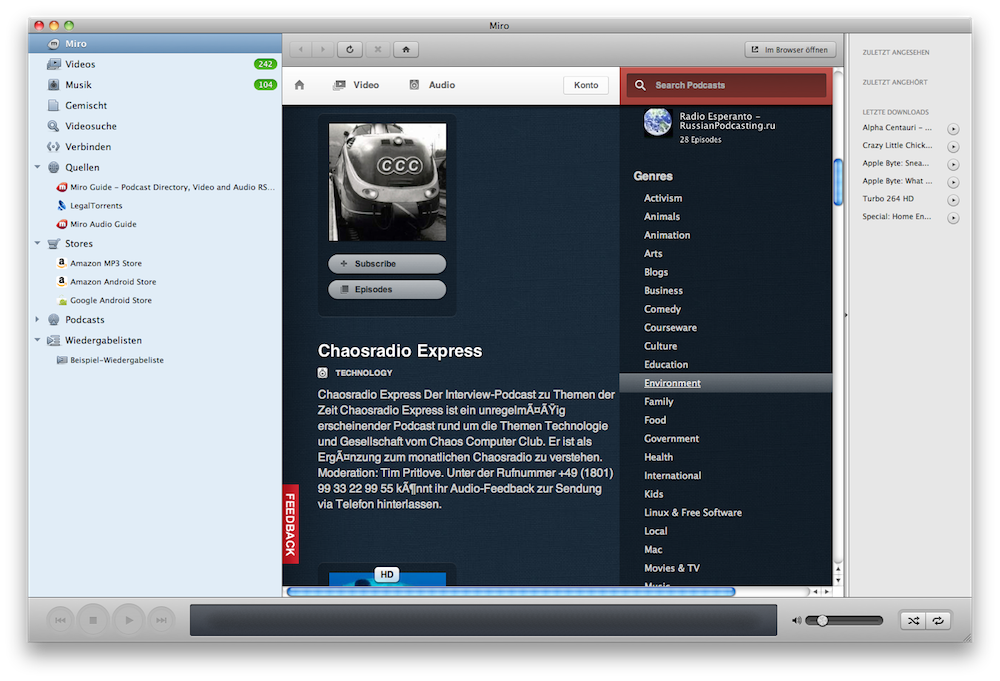Click the skip forward playback icon
This screenshot has width=1000, height=681.
(160, 621)
